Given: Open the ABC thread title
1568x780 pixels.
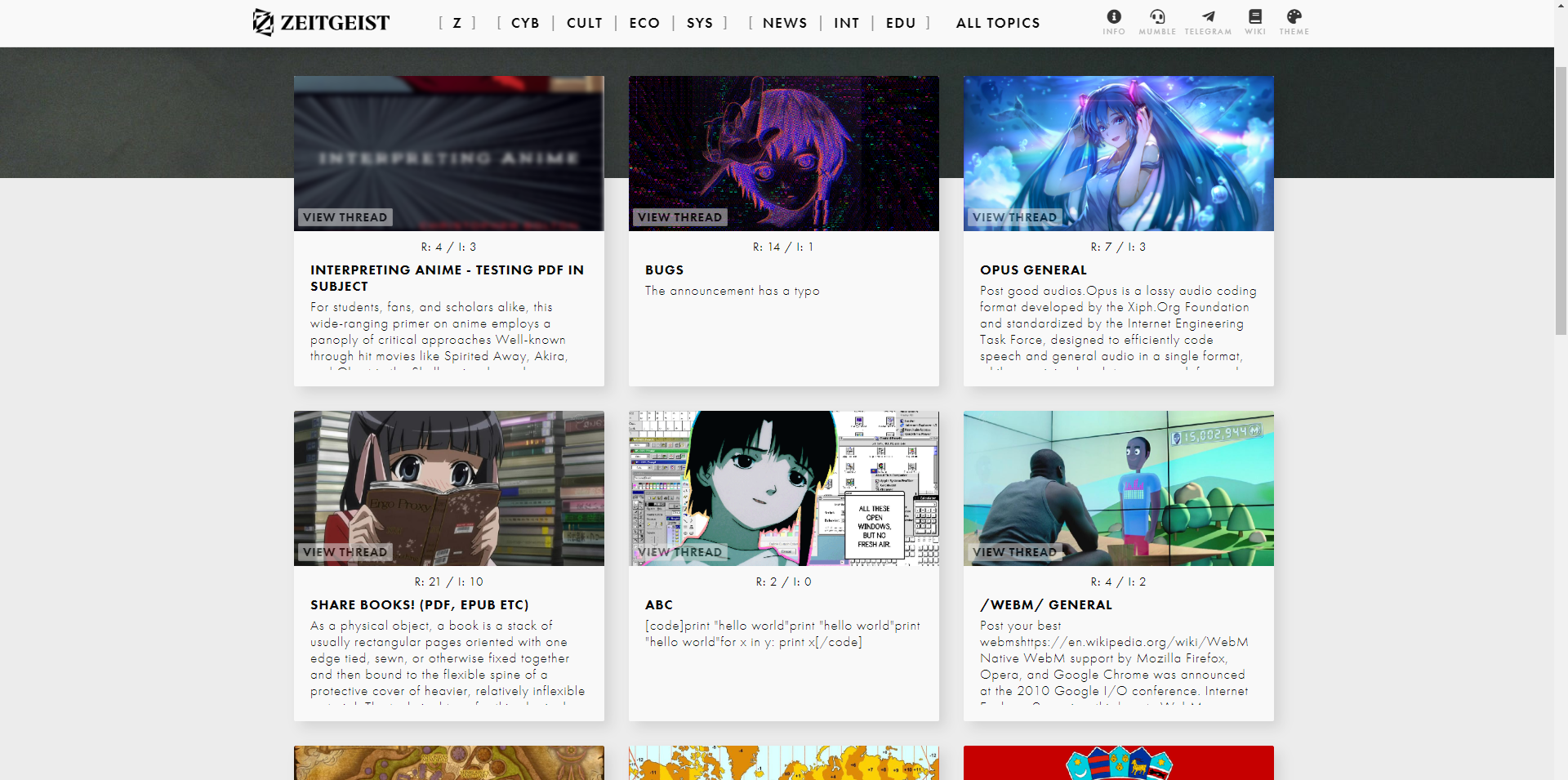Looking at the screenshot, I should tap(659, 604).
